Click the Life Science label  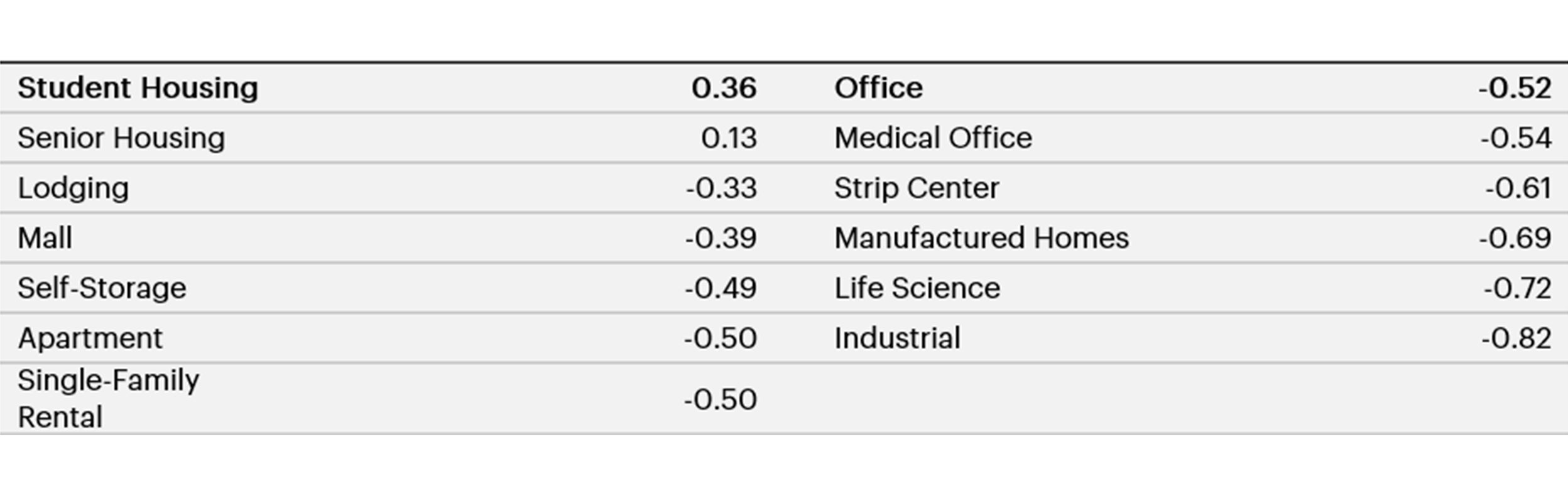coord(917,288)
